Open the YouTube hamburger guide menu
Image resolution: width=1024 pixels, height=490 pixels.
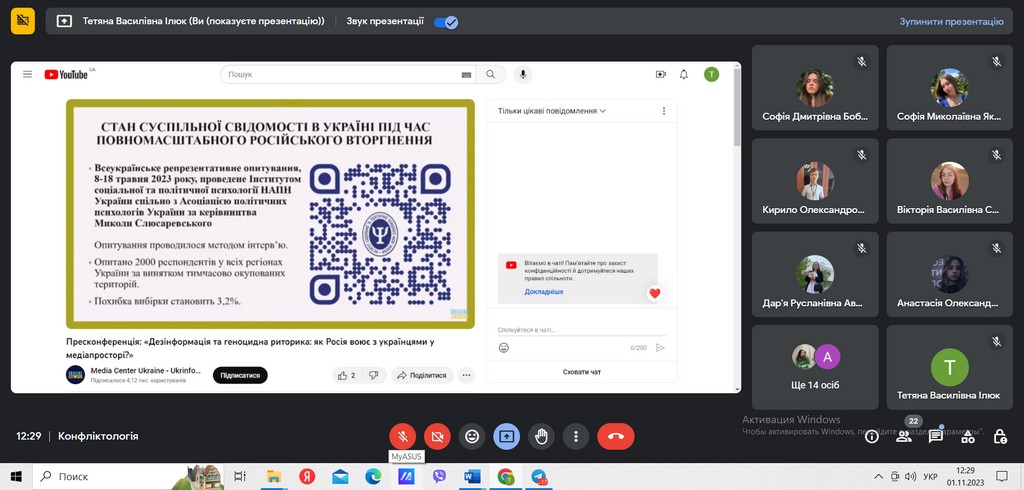pos(27,74)
